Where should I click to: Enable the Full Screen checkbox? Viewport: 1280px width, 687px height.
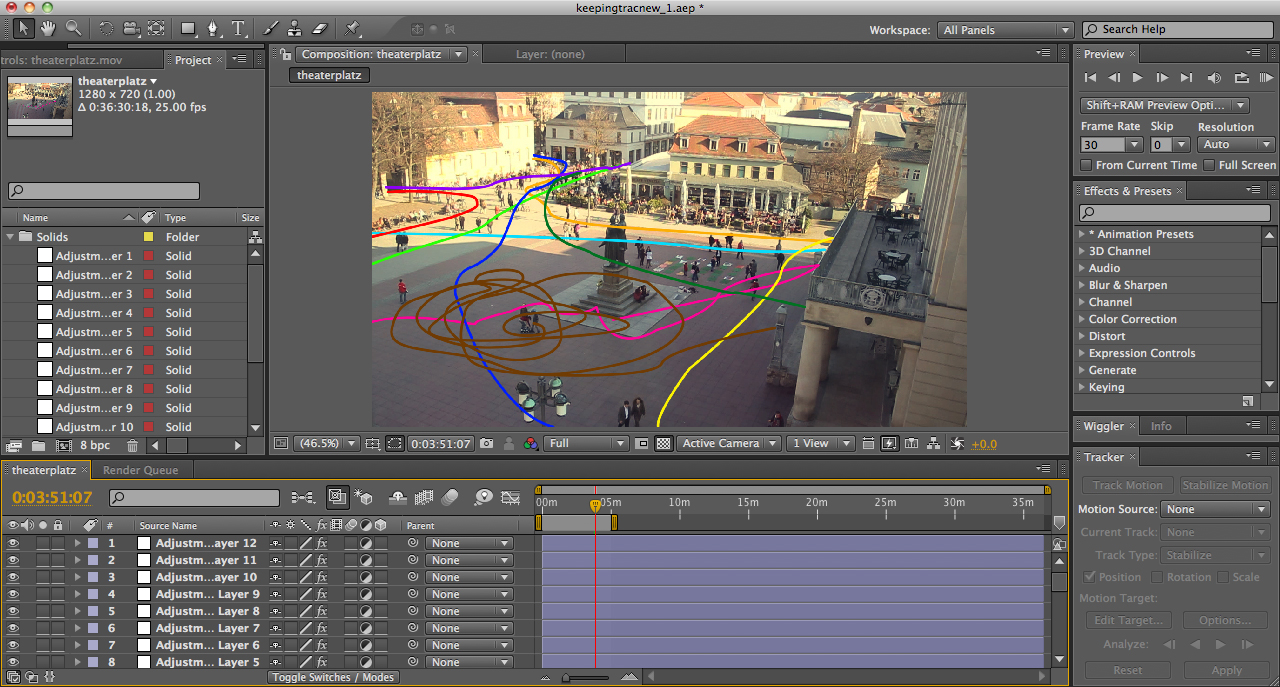coord(1209,165)
